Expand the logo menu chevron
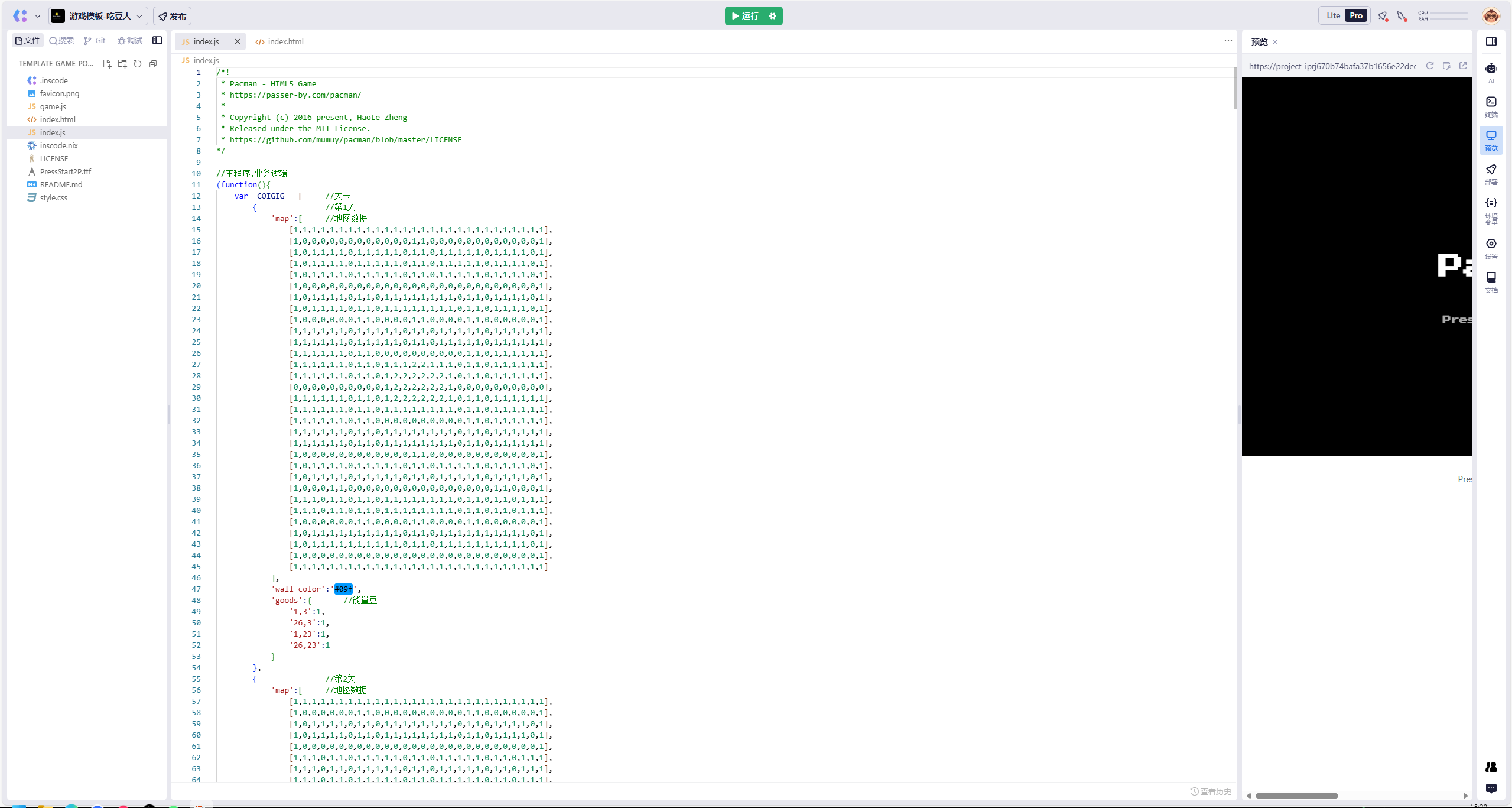 pyautogui.click(x=38, y=16)
